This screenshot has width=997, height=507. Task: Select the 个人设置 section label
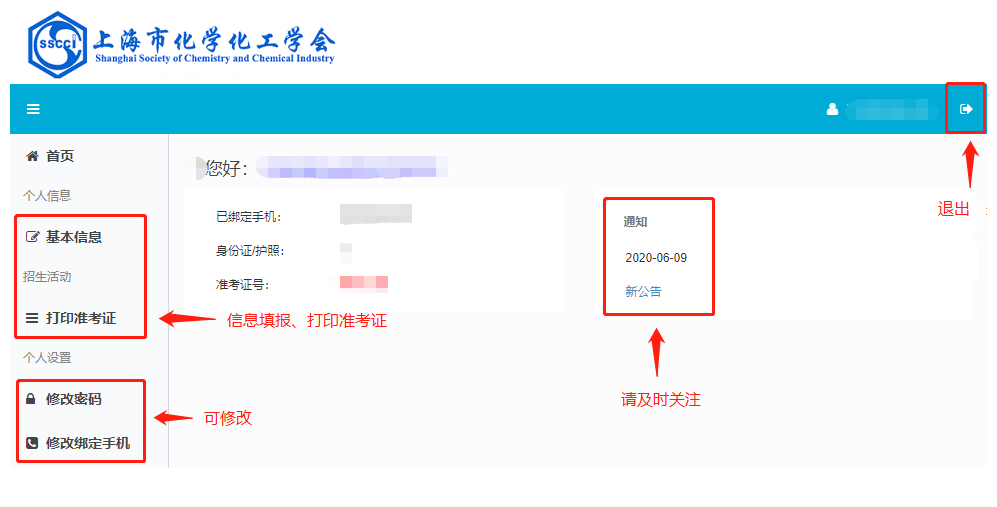(47, 358)
